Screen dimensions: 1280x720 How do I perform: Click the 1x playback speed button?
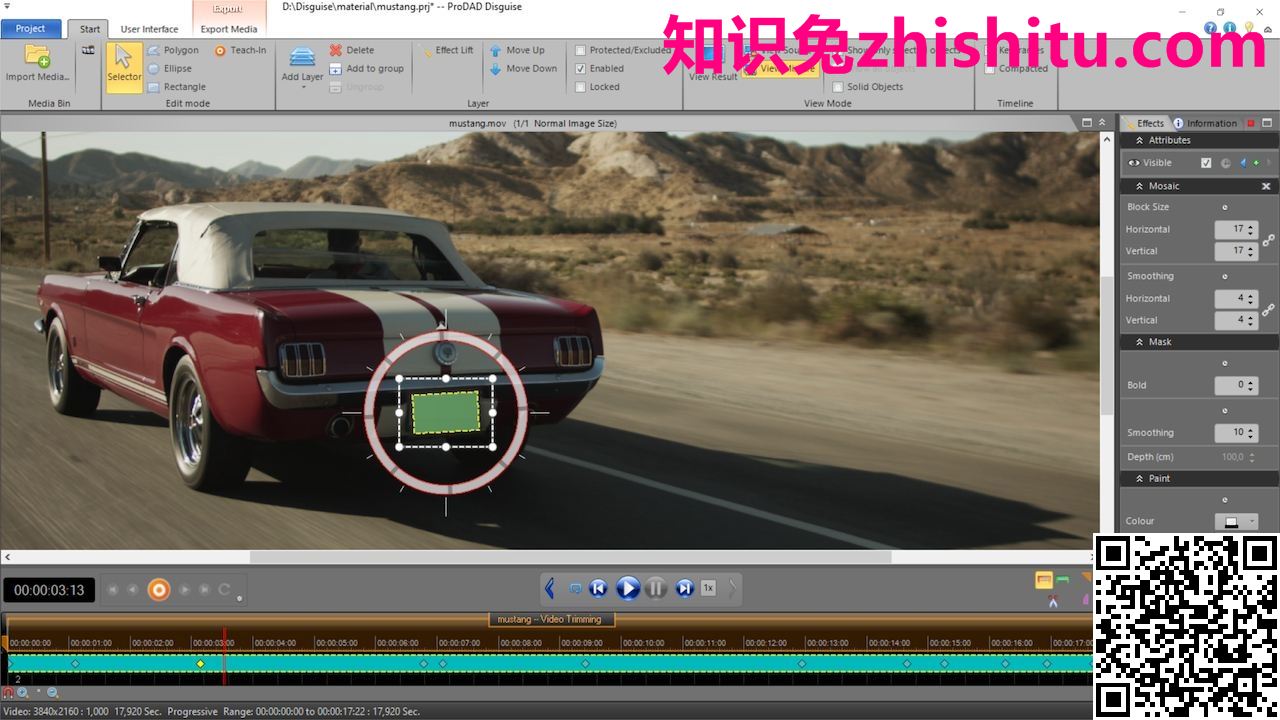[708, 588]
